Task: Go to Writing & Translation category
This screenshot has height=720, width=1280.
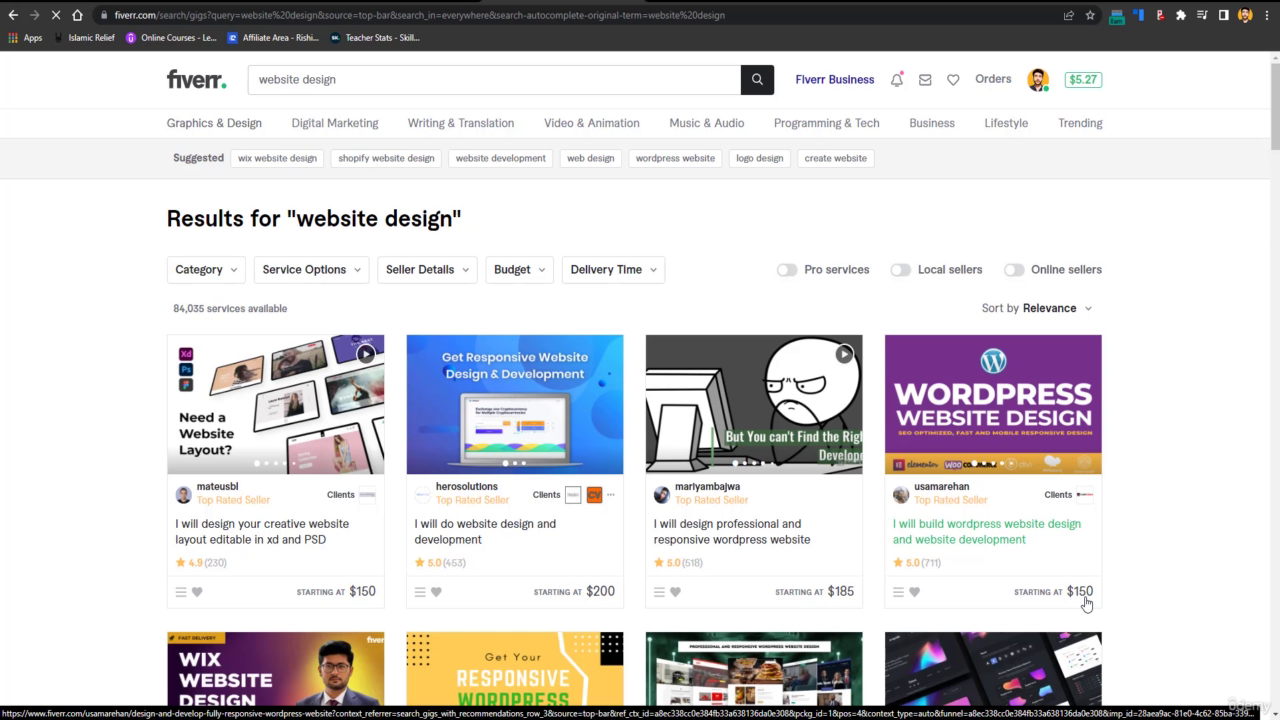Action: point(461,123)
